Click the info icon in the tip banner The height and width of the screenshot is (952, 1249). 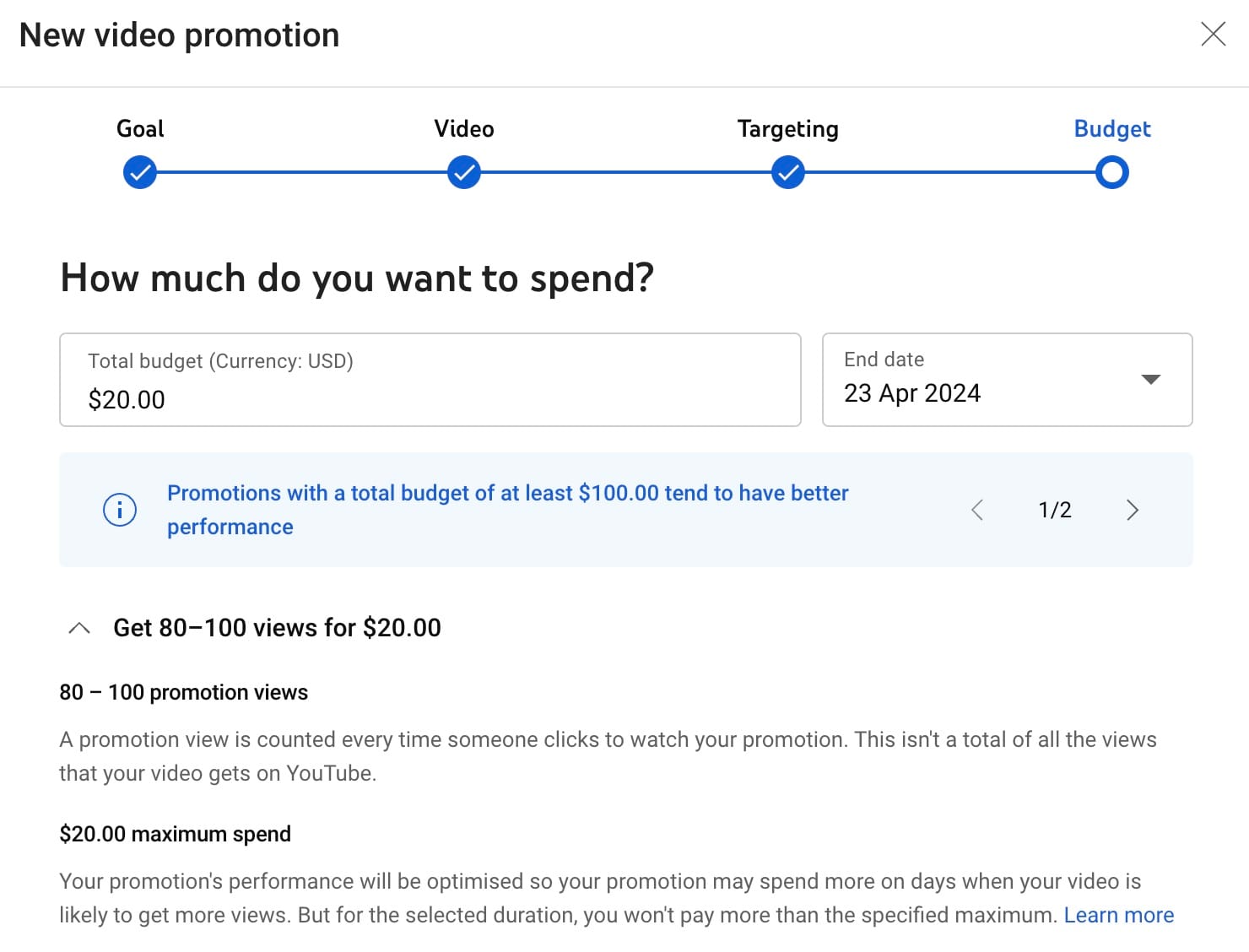(x=119, y=510)
